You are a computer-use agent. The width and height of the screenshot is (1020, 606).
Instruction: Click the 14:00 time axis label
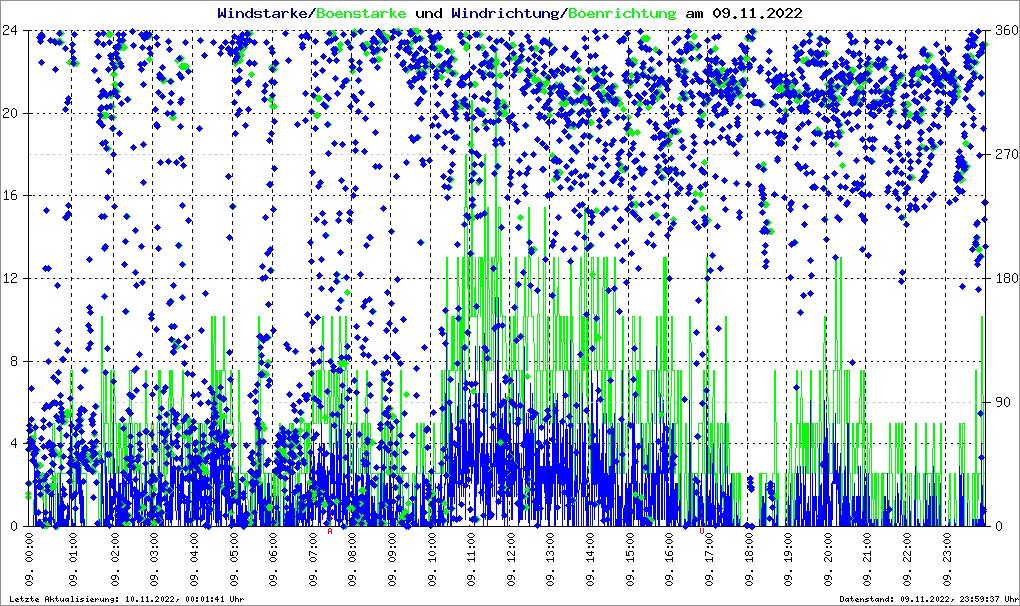pos(591,560)
